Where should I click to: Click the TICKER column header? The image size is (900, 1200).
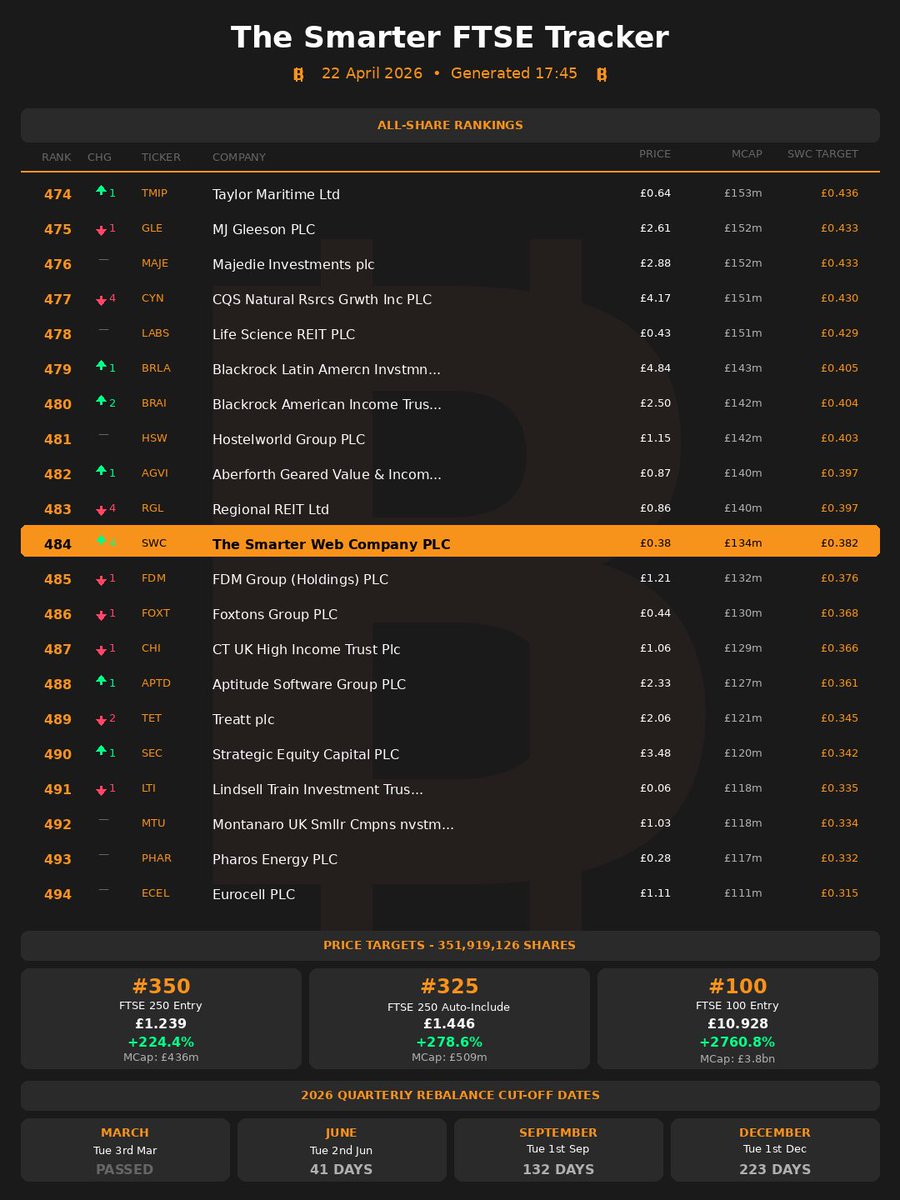click(x=161, y=157)
